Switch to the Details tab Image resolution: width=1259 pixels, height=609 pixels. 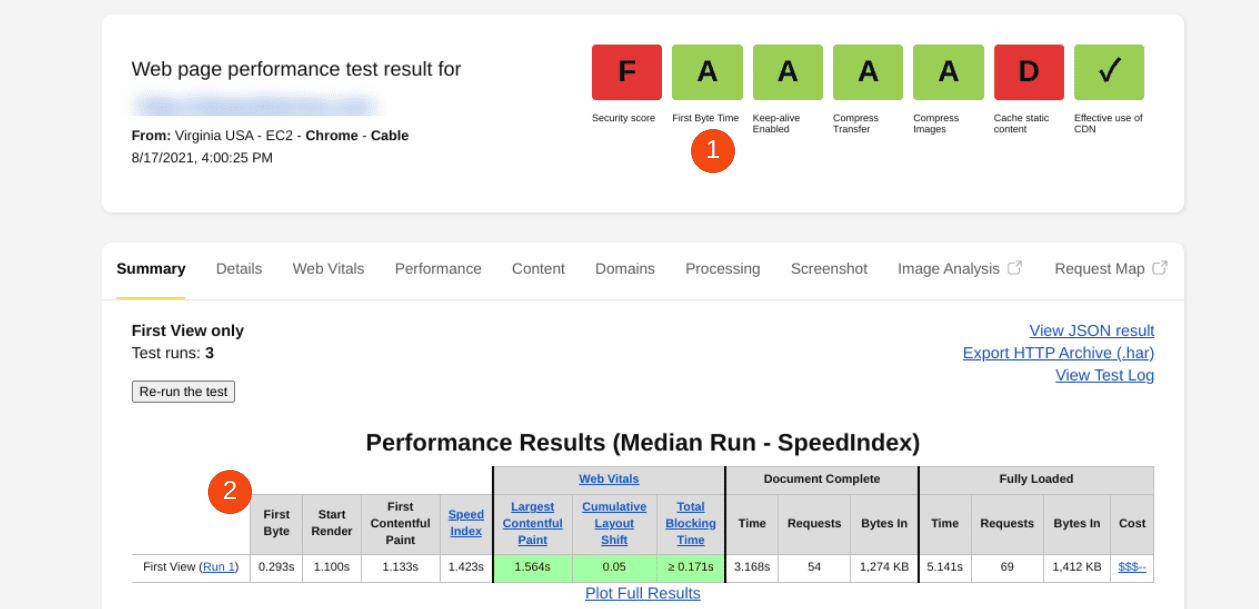click(x=238, y=268)
